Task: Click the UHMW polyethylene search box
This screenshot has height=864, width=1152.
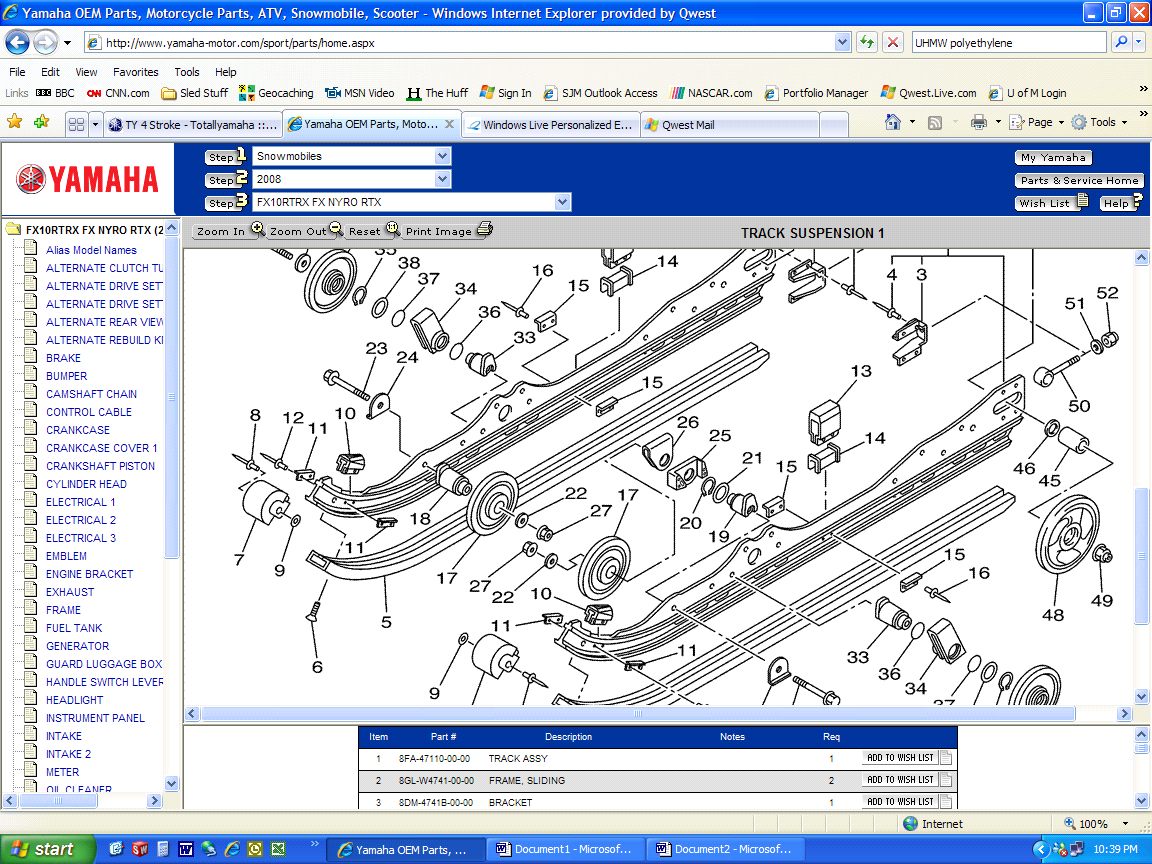Action: pyautogui.click(x=1008, y=43)
